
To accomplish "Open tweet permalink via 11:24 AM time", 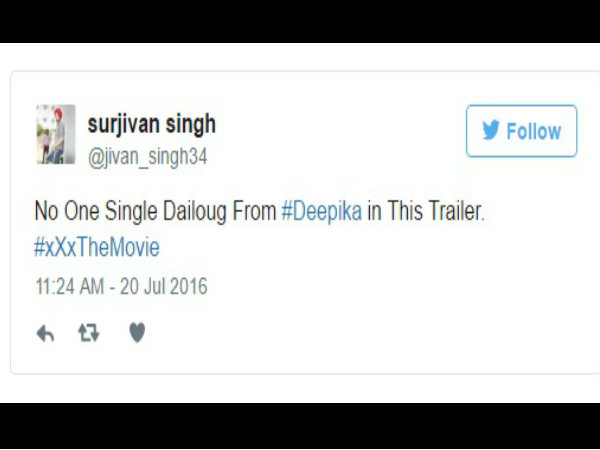I will (70, 287).
